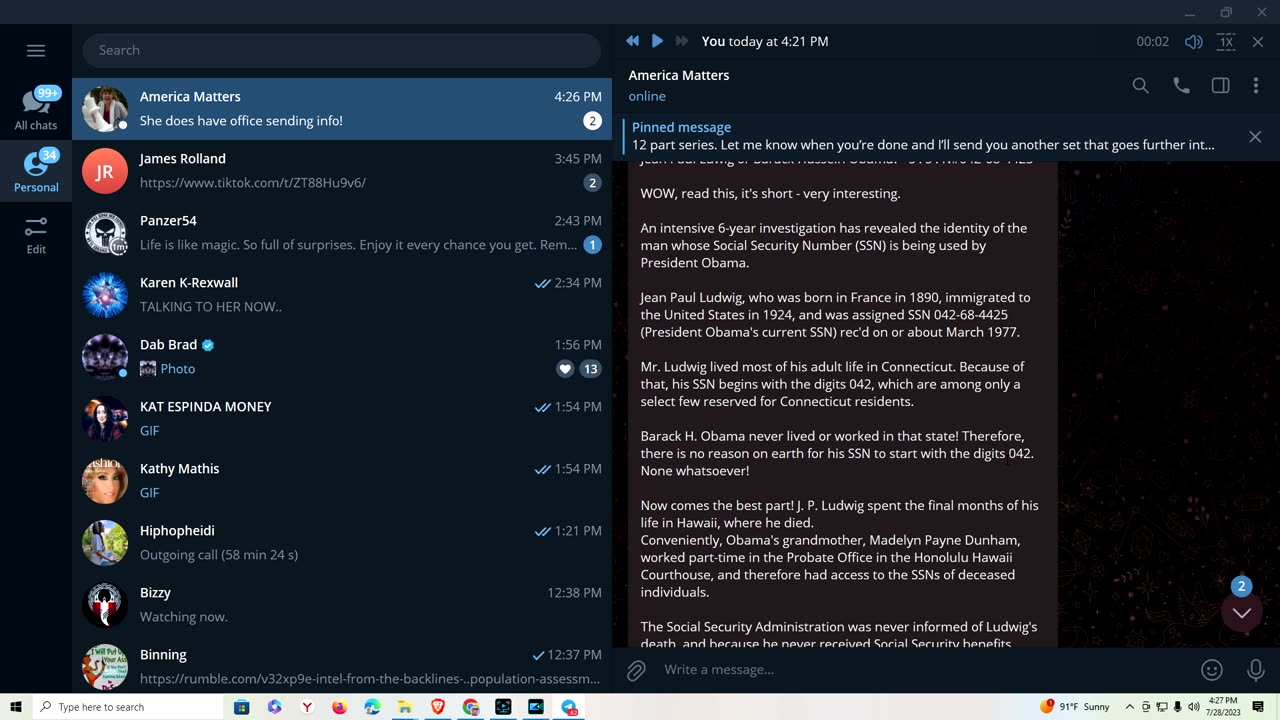
Task: Click into the chat Search field
Action: click(x=341, y=50)
